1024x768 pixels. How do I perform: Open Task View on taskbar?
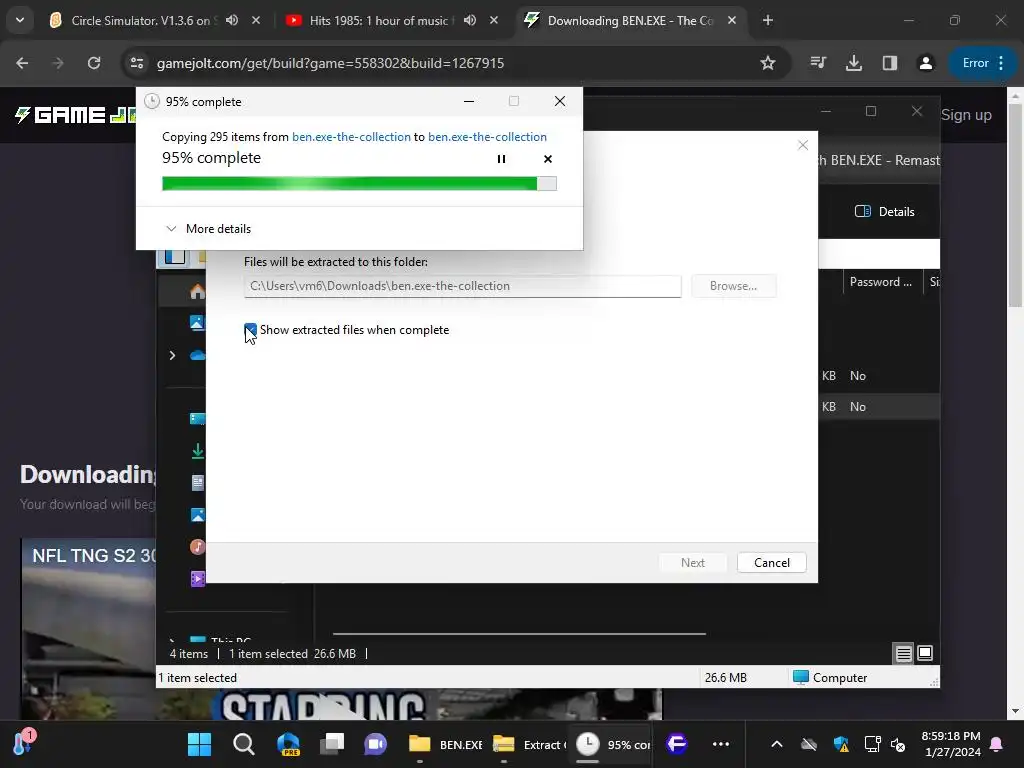click(332, 744)
